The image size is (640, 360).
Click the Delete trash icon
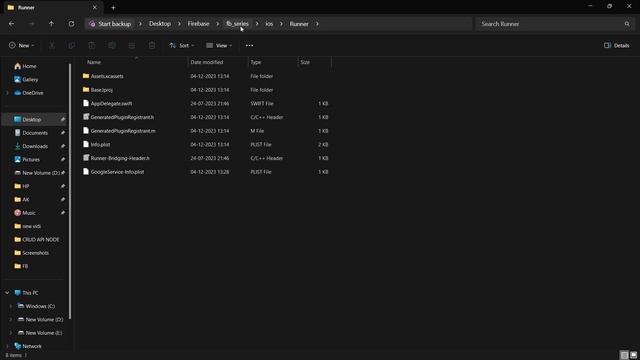tap(152, 45)
